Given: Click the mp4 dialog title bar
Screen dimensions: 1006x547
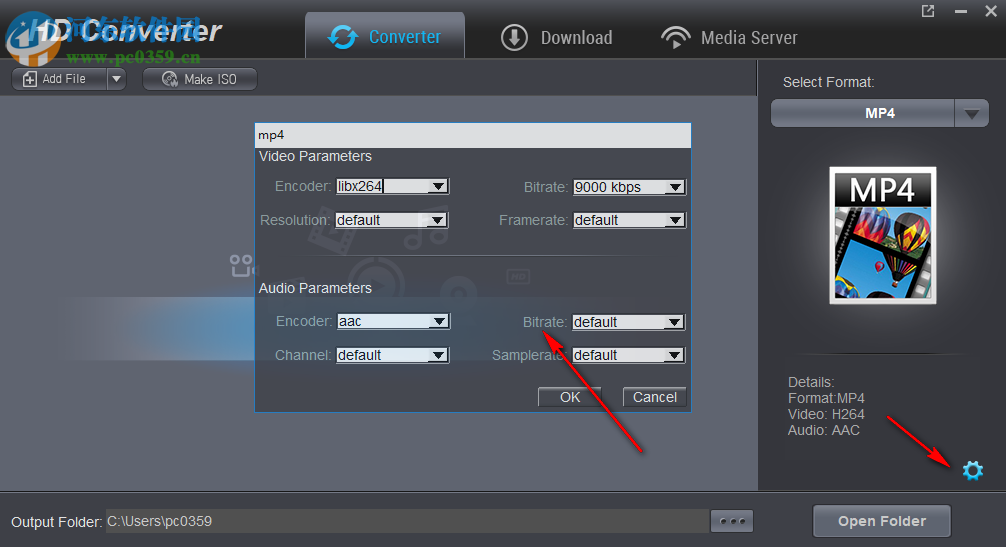Looking at the screenshot, I should click(x=473, y=135).
